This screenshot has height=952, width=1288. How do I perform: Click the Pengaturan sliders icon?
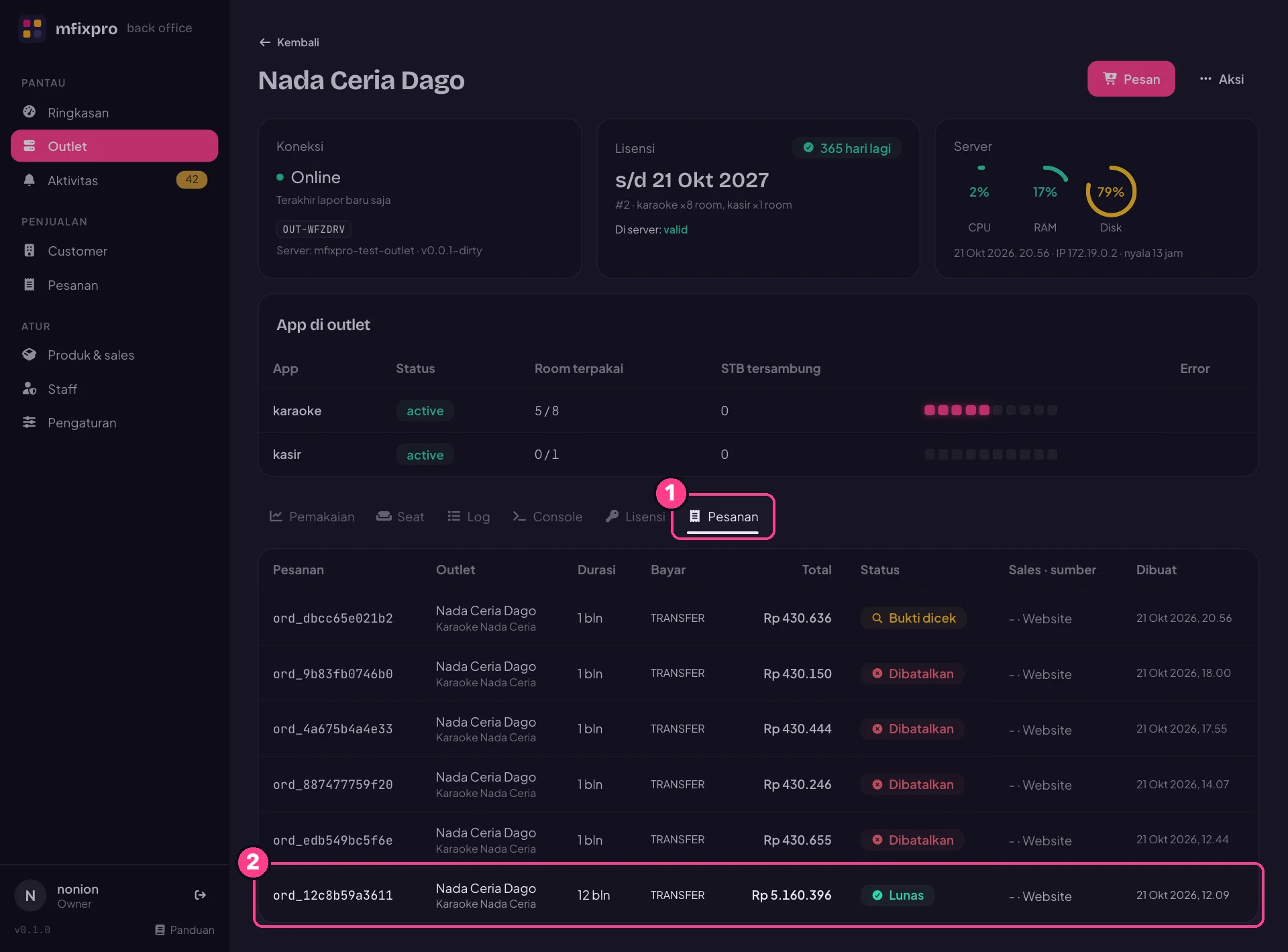[29, 423]
